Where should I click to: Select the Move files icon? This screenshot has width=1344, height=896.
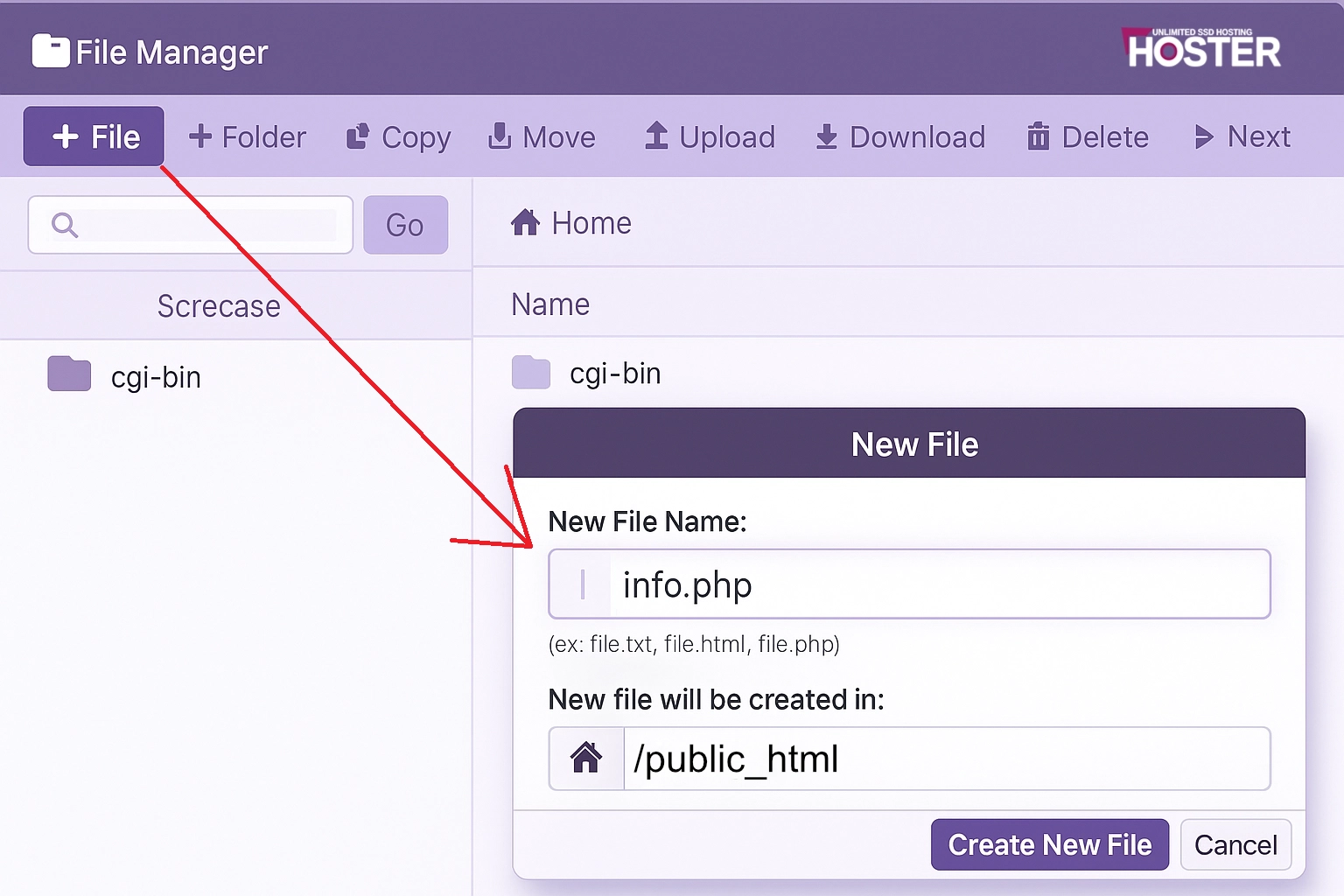click(x=499, y=136)
